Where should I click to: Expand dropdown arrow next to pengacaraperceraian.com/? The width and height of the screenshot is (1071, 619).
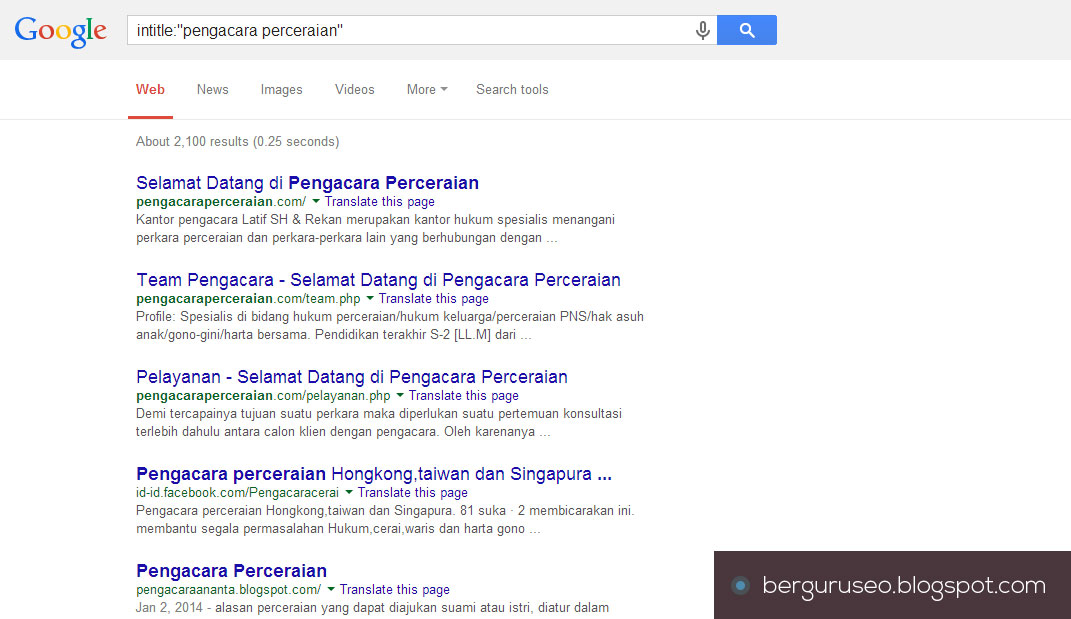(316, 202)
